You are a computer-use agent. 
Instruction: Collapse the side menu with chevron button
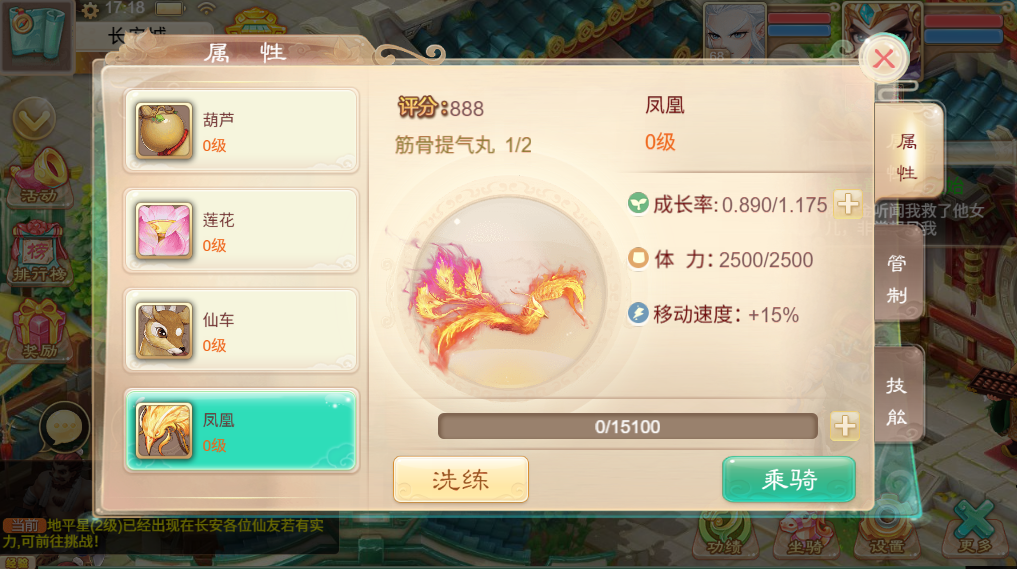coord(34,118)
